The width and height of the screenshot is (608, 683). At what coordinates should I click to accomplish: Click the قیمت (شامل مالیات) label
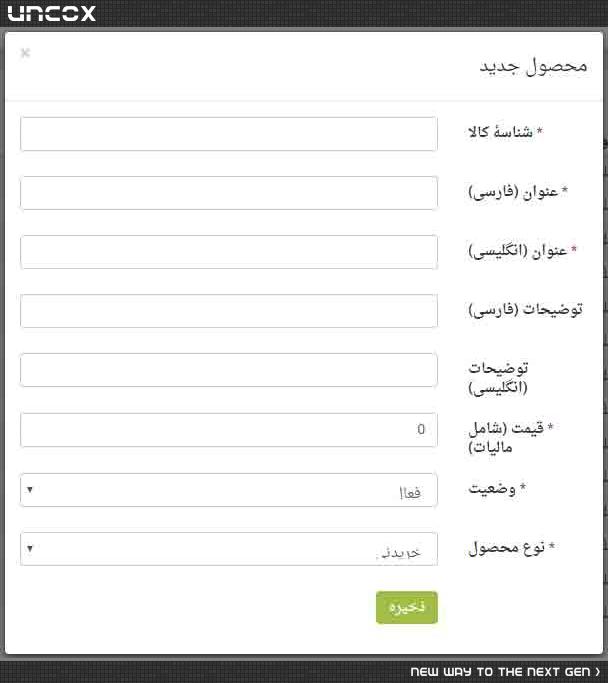coord(506,437)
